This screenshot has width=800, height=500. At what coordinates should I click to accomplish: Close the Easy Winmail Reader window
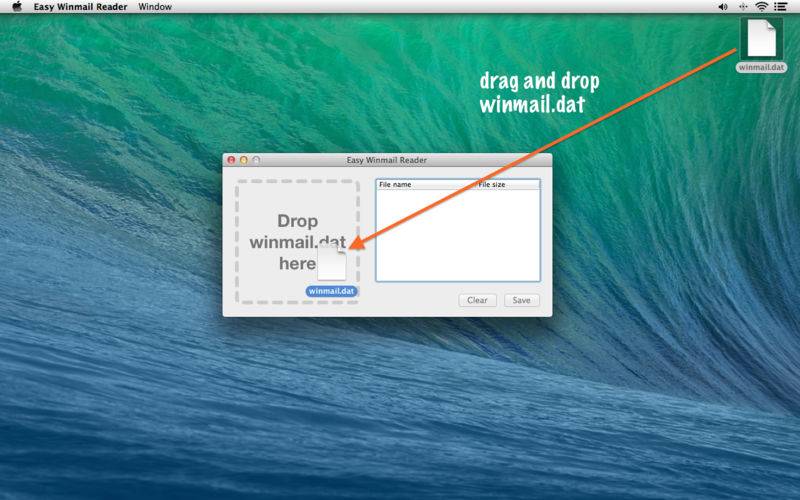[231, 160]
